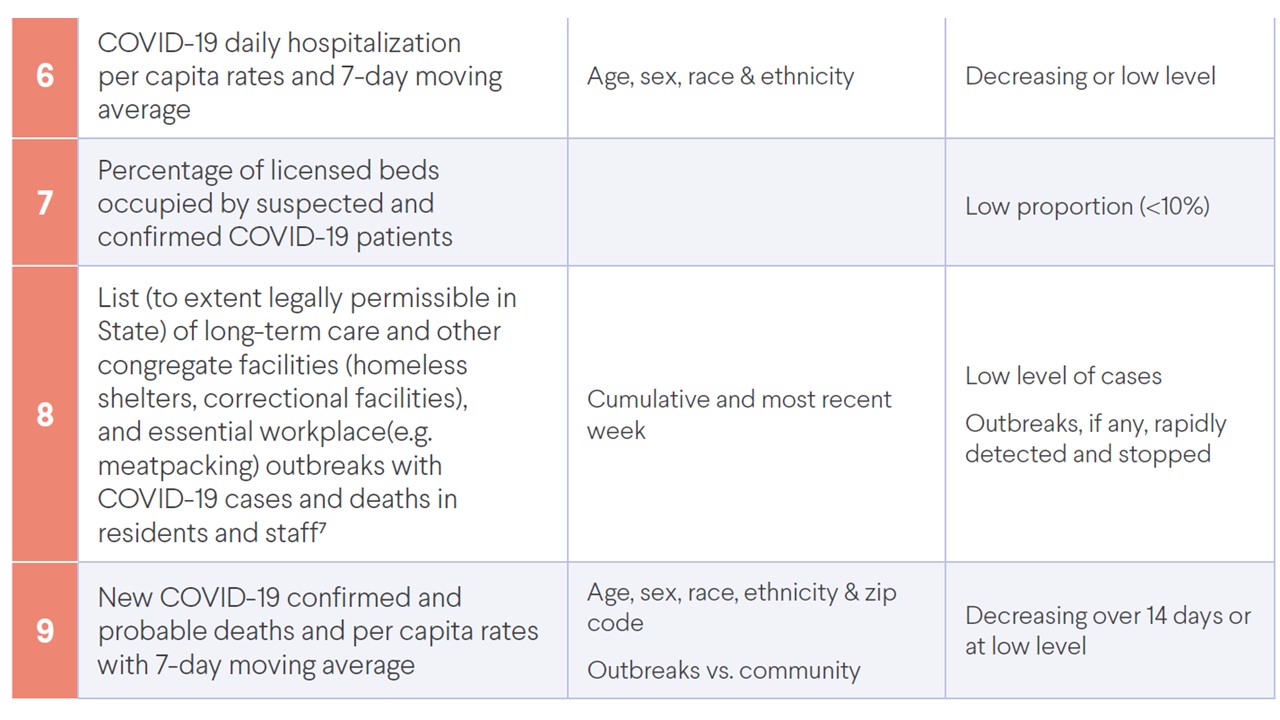
Task: Select the 'Percentage of licensed beds' description
Action: coord(275,203)
